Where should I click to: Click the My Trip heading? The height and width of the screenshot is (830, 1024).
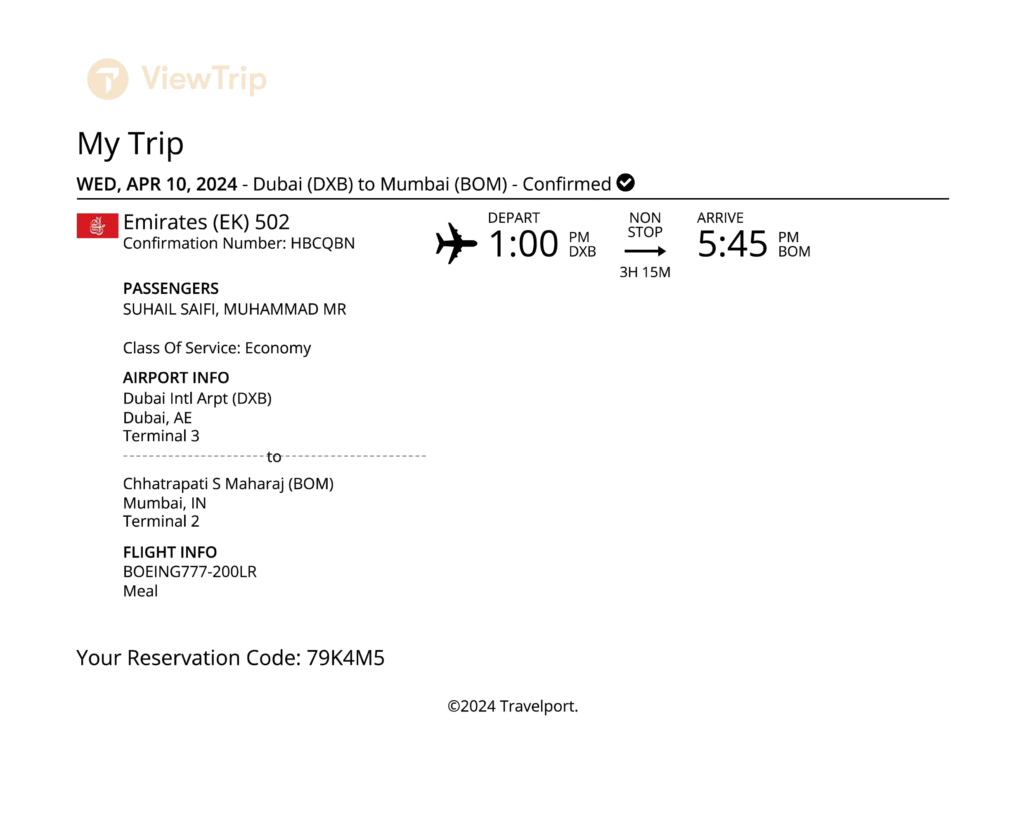(130, 144)
